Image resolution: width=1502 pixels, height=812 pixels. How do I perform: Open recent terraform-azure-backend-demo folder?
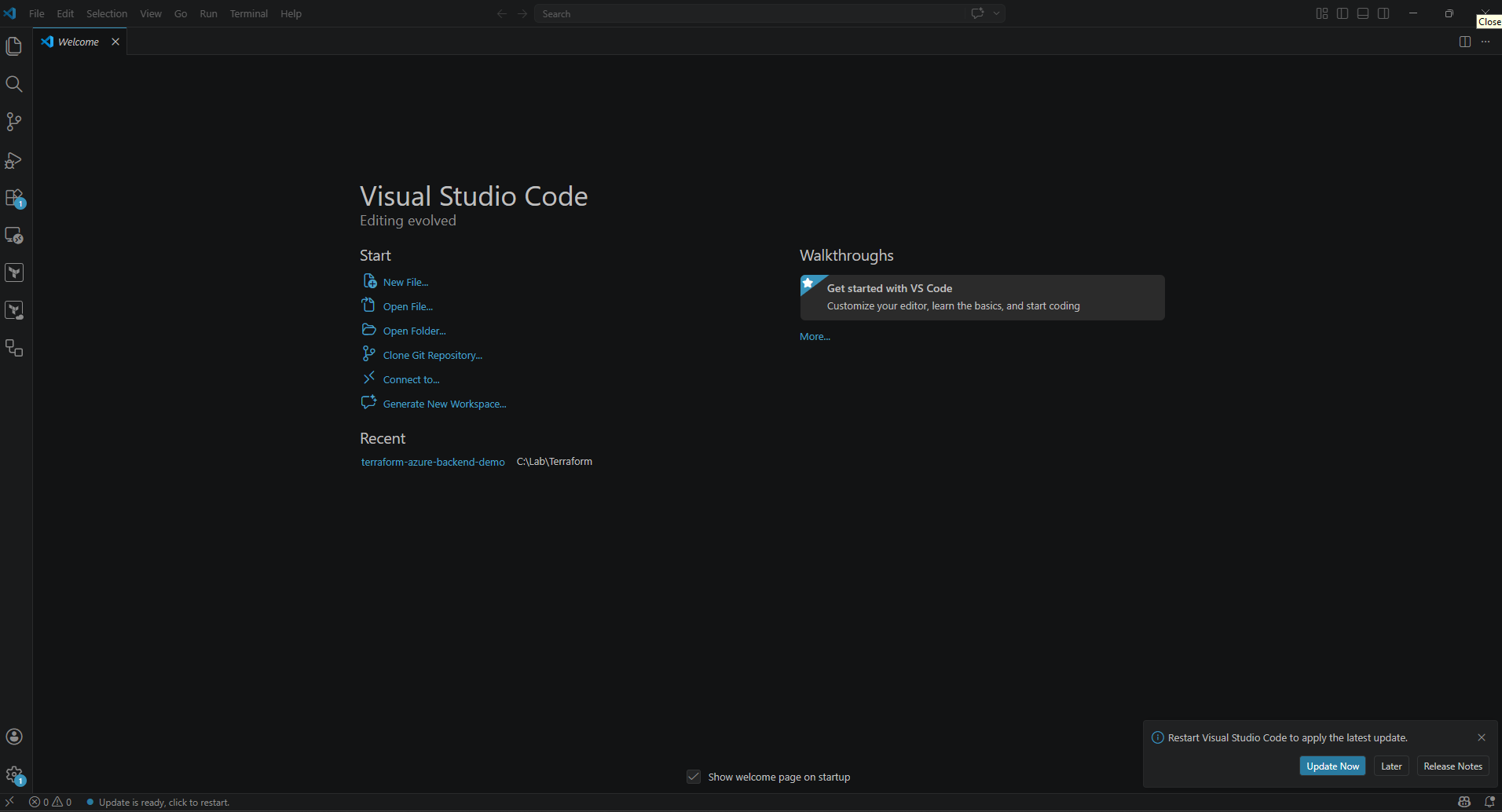click(433, 462)
